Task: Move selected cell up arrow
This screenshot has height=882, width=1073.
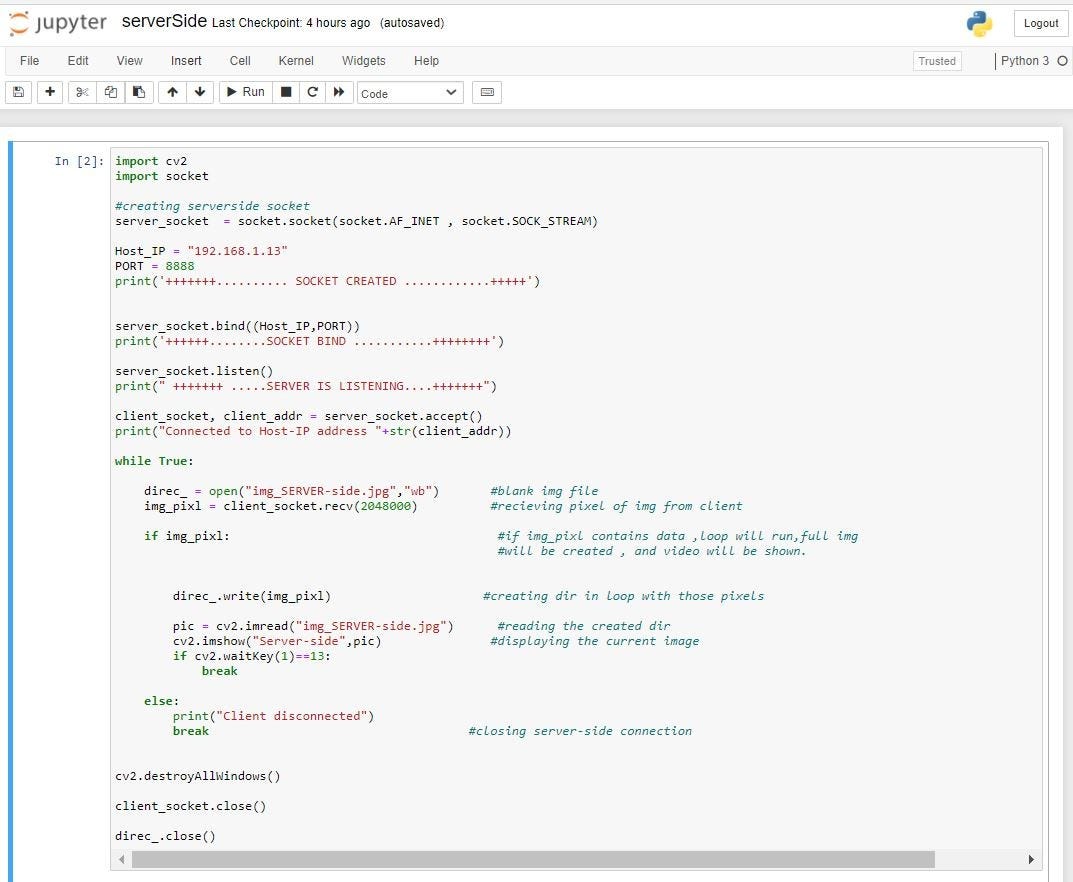Action: [172, 92]
